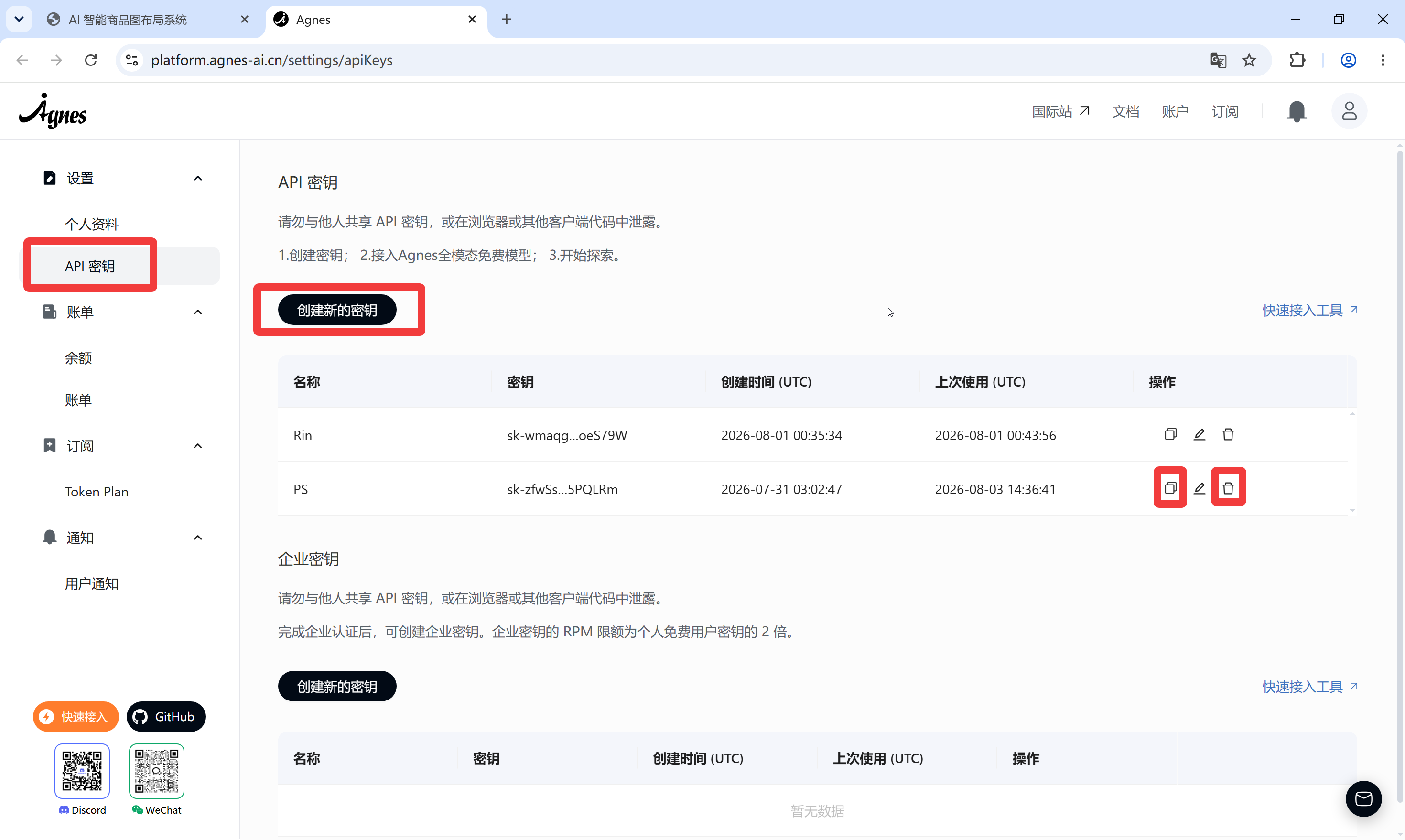Open 余额 under 账单
Viewport: 1405px width, 840px height.
[78, 358]
